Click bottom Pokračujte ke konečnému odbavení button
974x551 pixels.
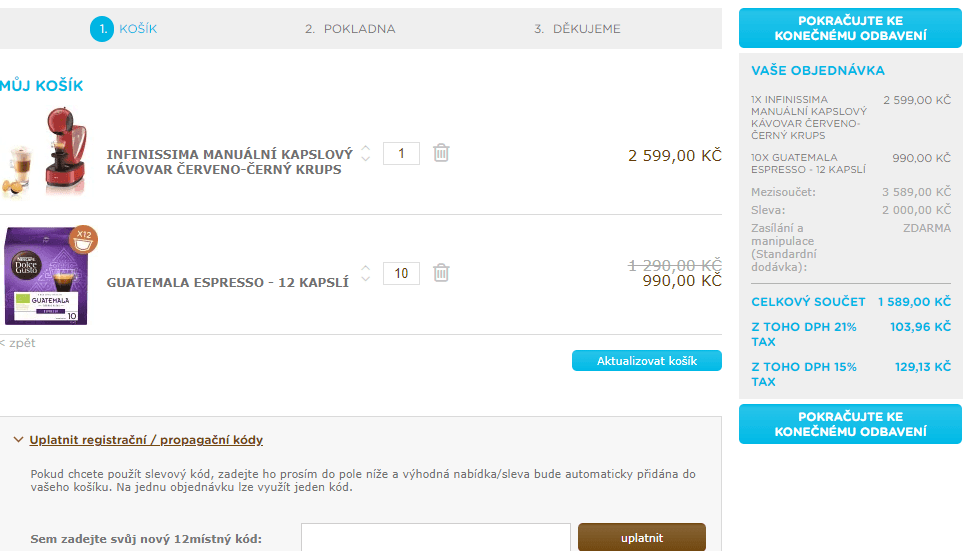pos(850,424)
